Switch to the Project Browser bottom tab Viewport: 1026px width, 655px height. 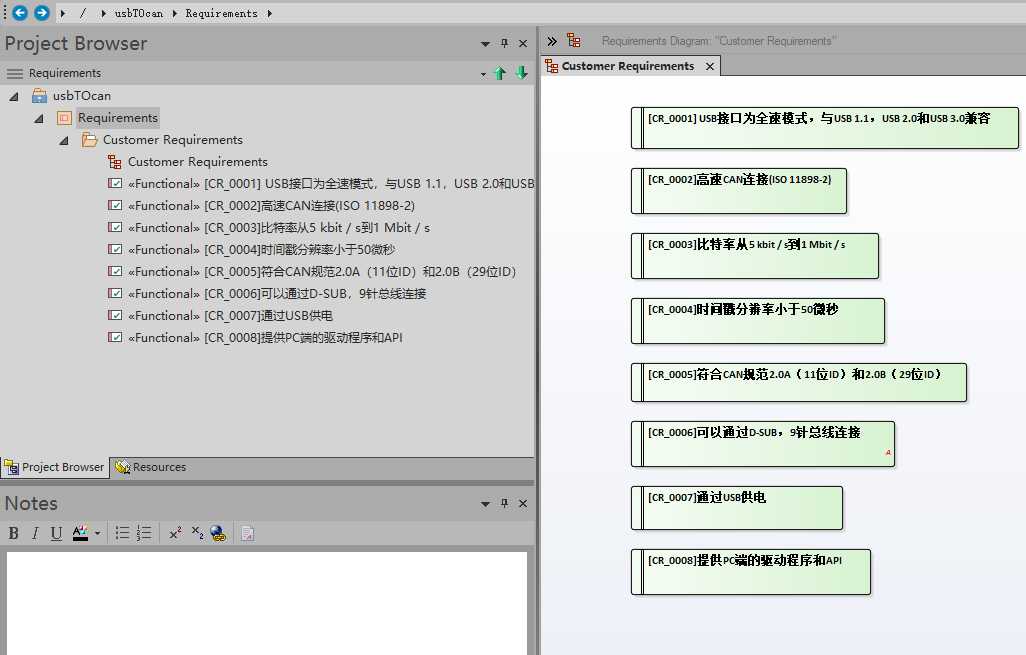54,467
